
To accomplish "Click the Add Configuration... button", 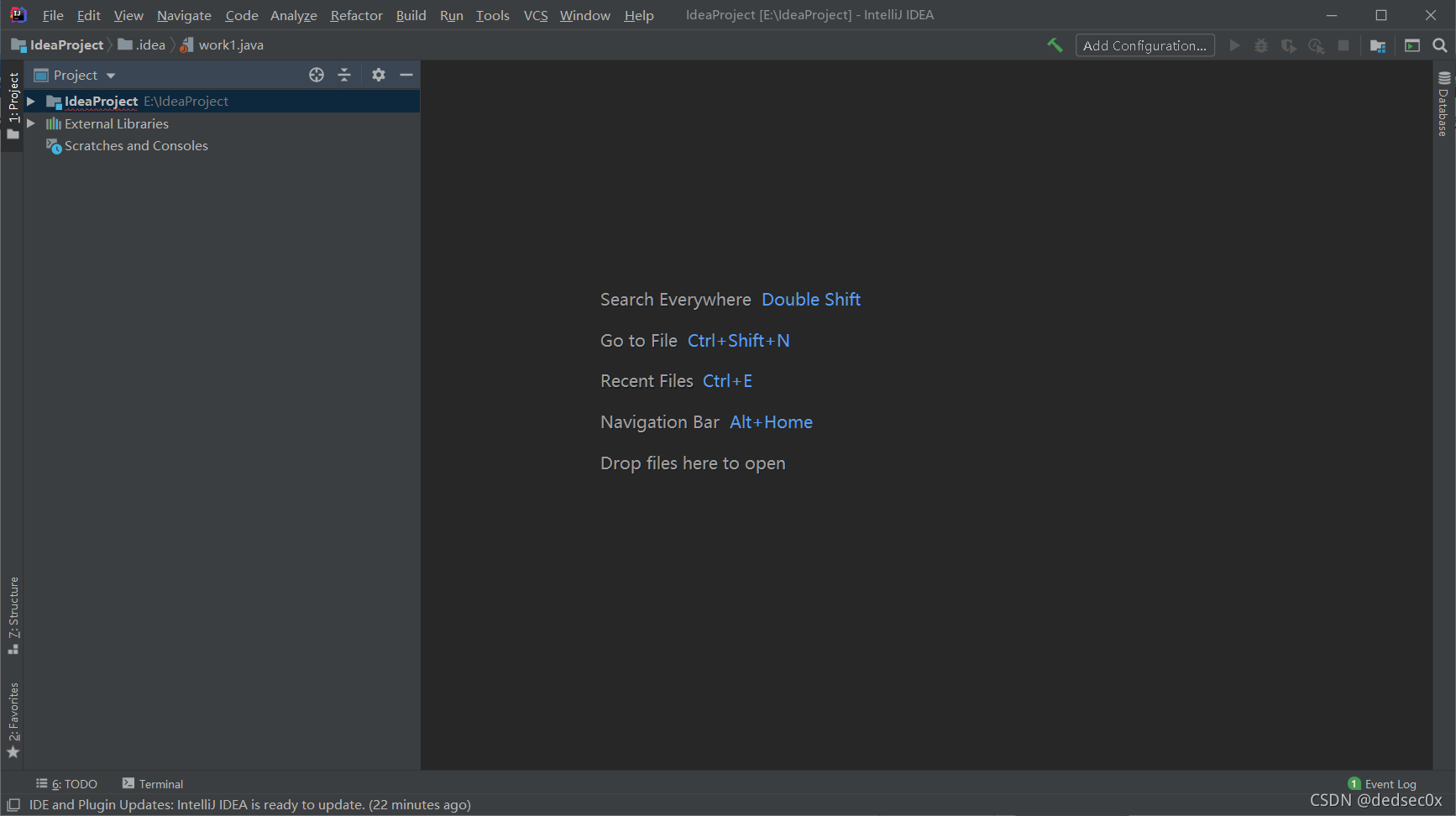I will click(1145, 45).
